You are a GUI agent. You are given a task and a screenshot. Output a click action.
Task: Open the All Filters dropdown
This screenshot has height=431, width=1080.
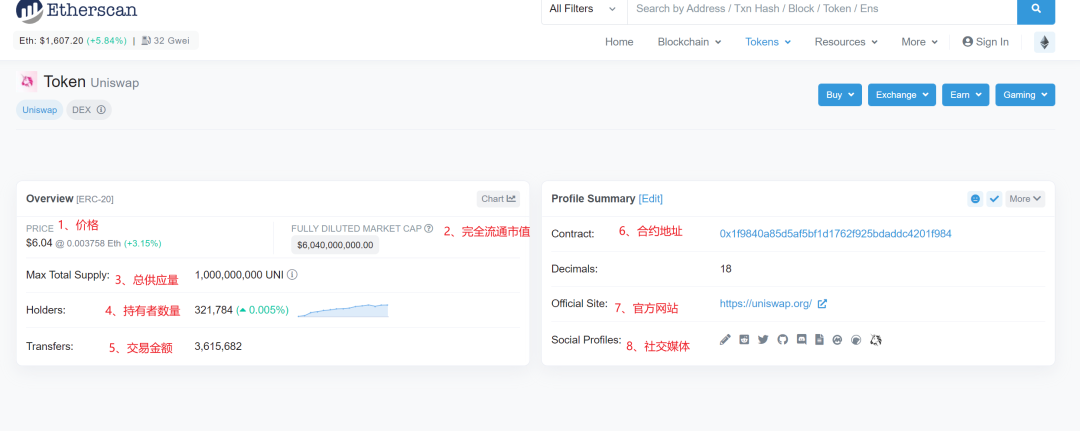tap(583, 9)
